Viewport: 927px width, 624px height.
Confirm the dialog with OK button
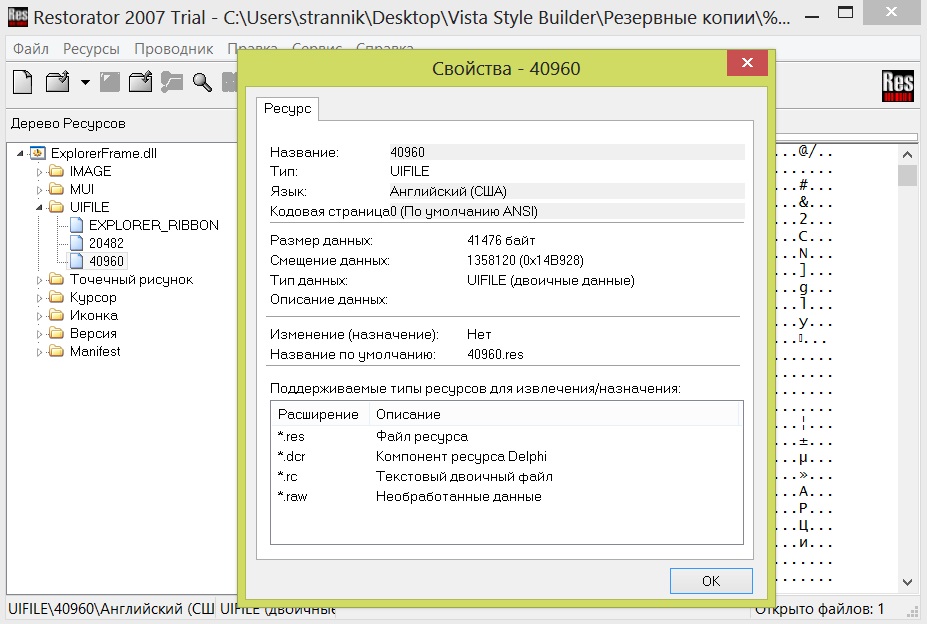pos(711,581)
